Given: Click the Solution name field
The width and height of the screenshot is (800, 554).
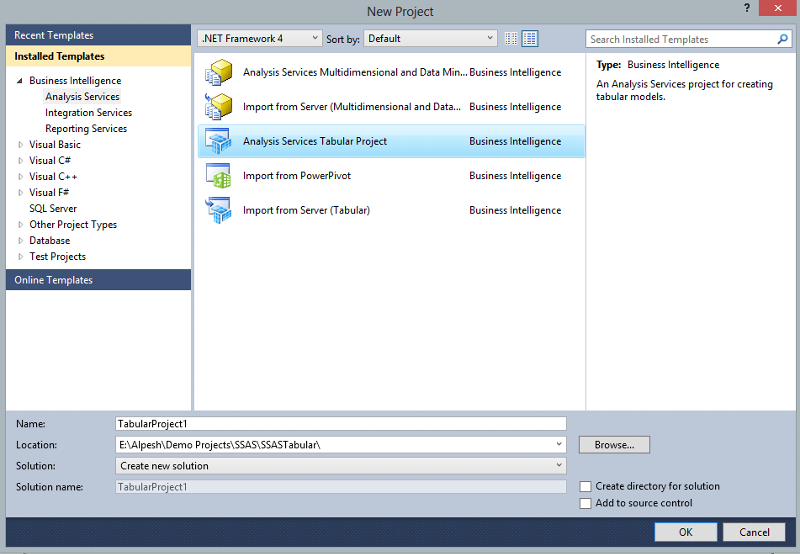Looking at the screenshot, I should click(341, 487).
